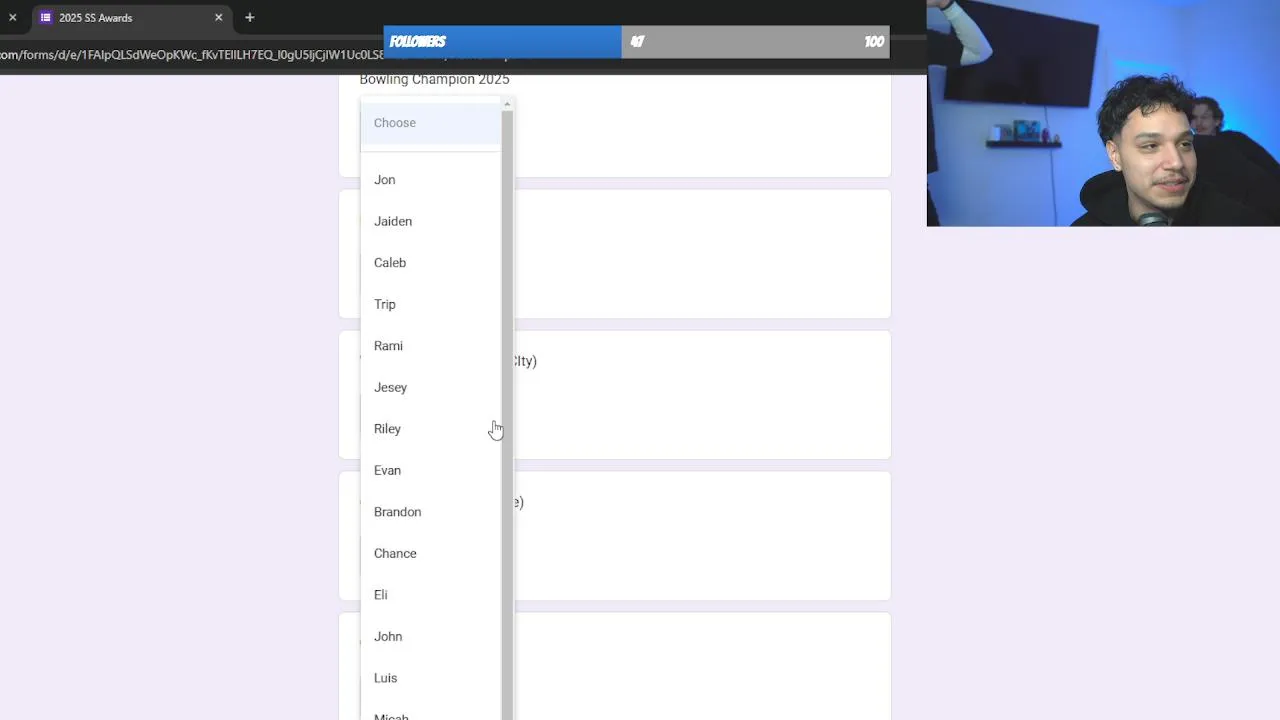
Task: Select Riley option
Action: (431, 429)
